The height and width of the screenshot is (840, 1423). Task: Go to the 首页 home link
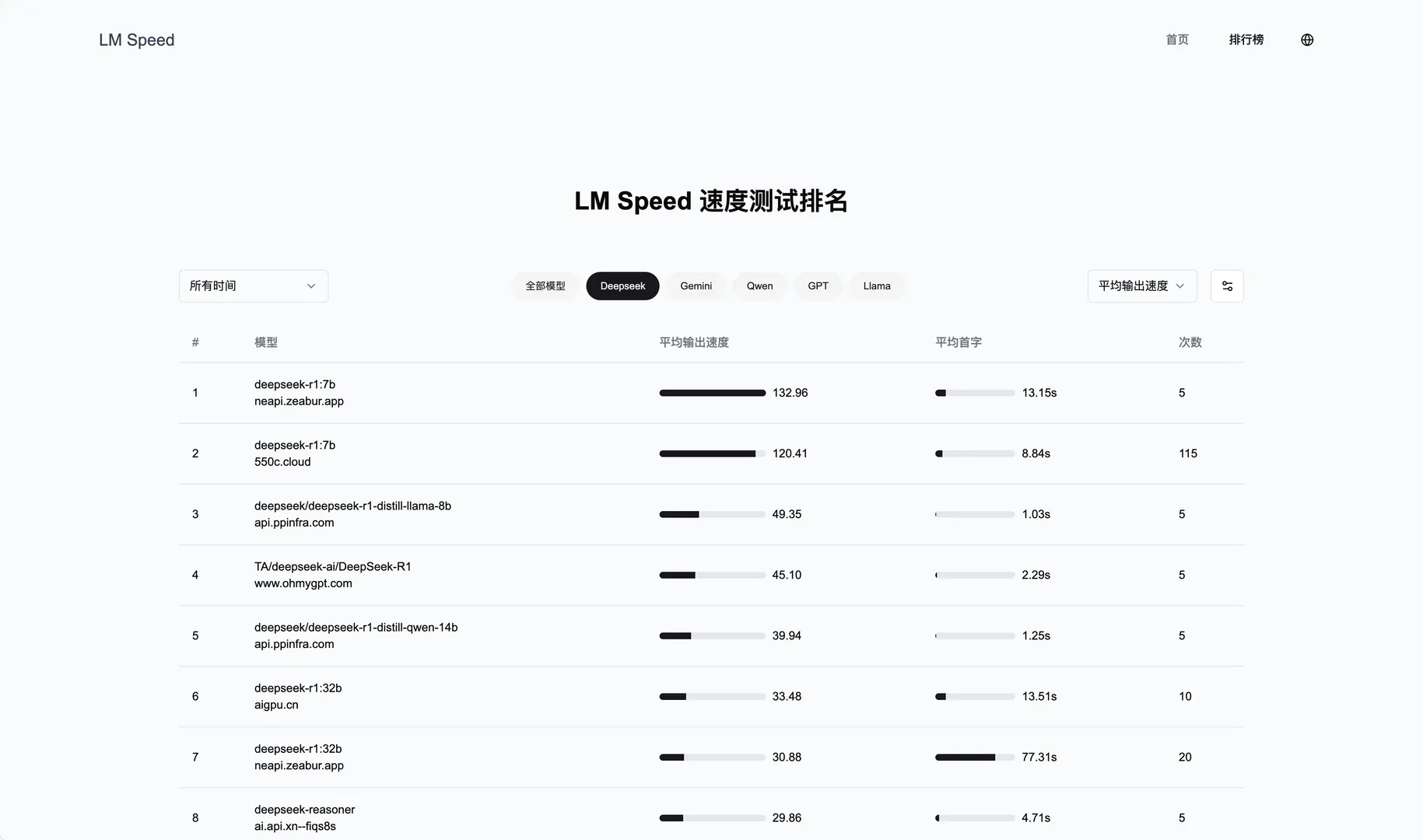[x=1177, y=40]
